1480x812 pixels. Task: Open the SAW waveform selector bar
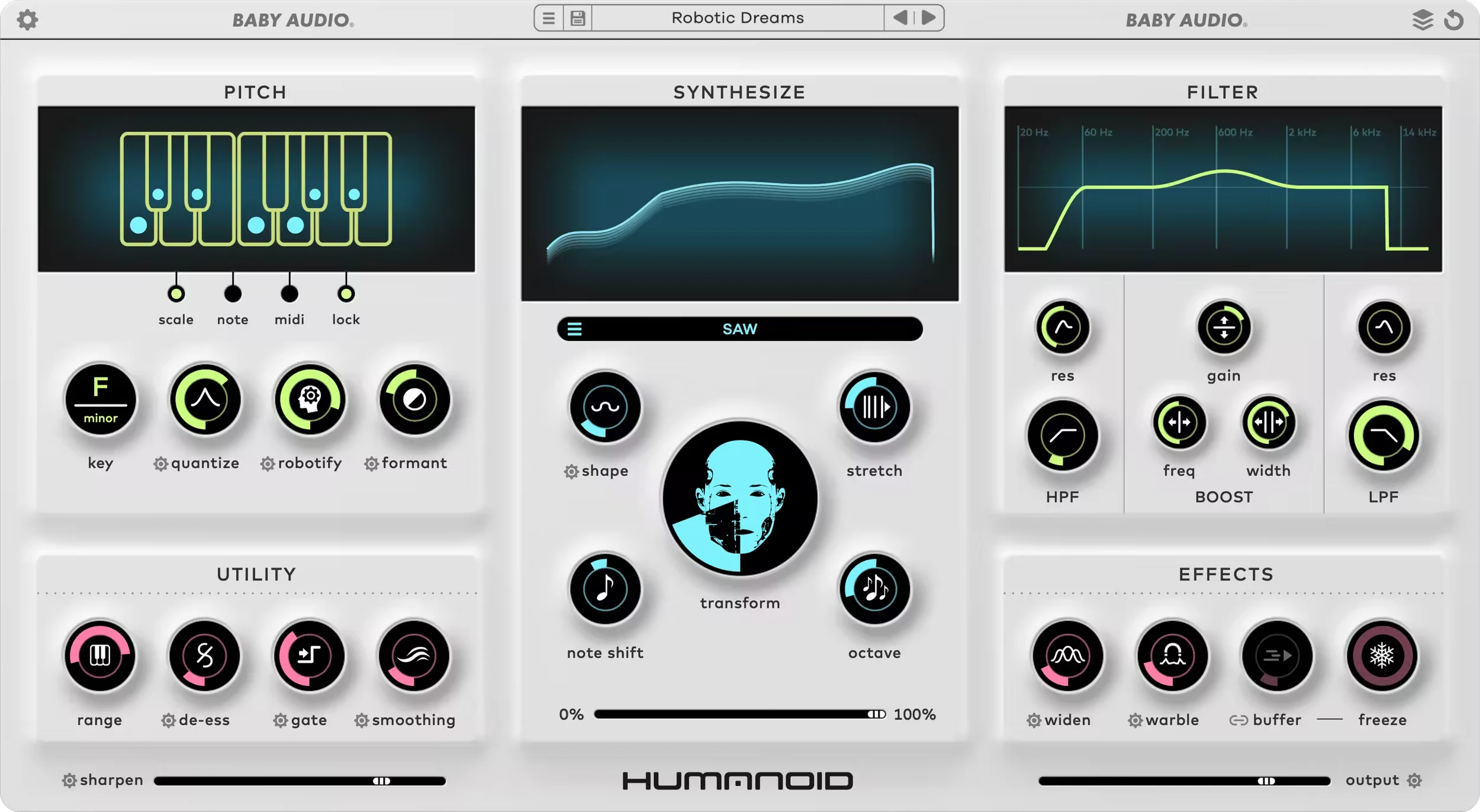click(739, 329)
